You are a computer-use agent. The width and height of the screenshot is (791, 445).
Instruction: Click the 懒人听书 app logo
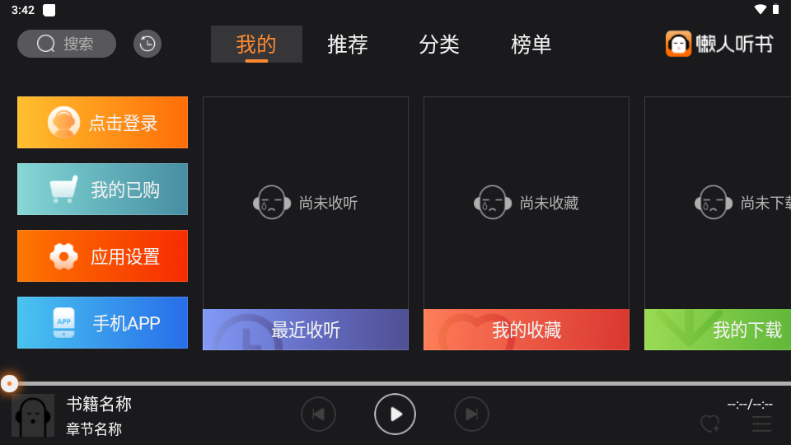pyautogui.click(x=719, y=44)
